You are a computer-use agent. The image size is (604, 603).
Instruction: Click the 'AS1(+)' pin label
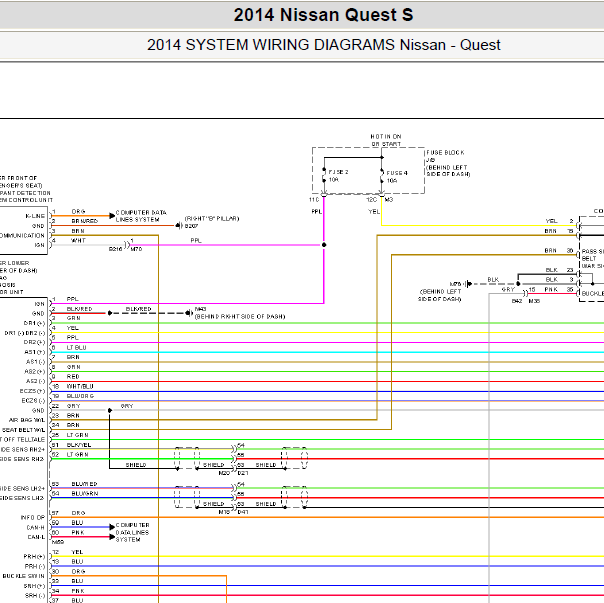(x=35, y=352)
